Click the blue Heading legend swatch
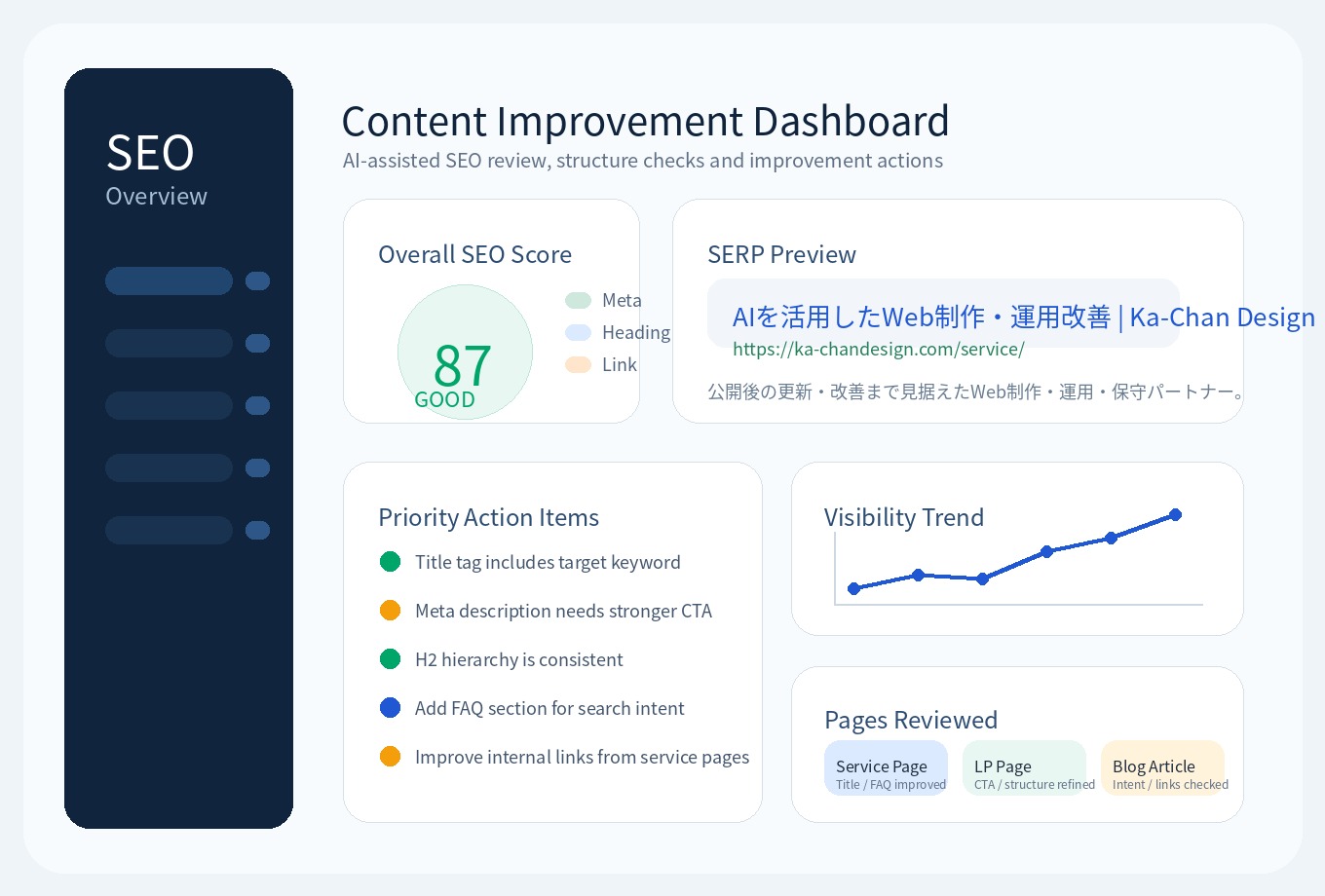 (578, 332)
